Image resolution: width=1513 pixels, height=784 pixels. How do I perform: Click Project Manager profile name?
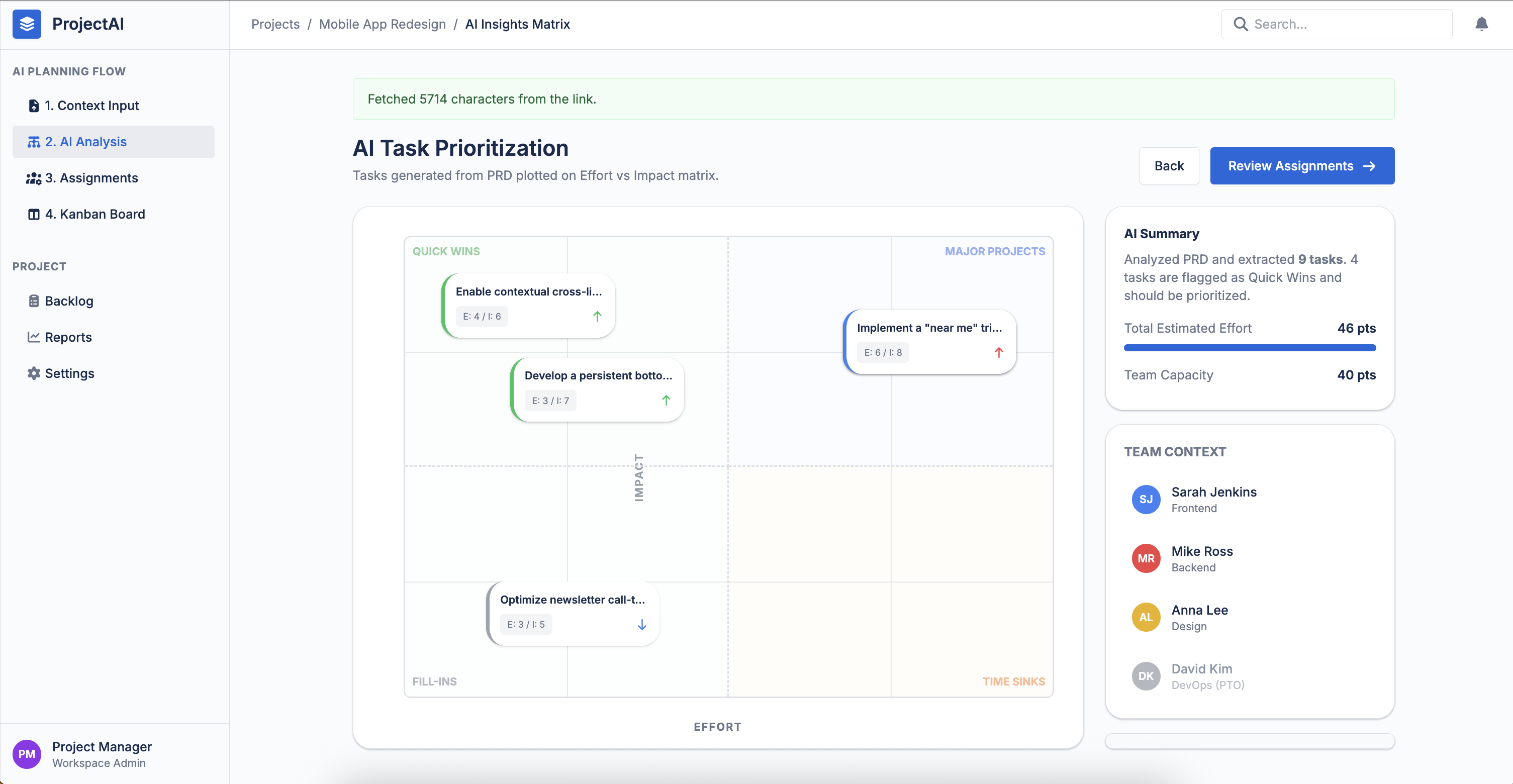pyautogui.click(x=102, y=747)
